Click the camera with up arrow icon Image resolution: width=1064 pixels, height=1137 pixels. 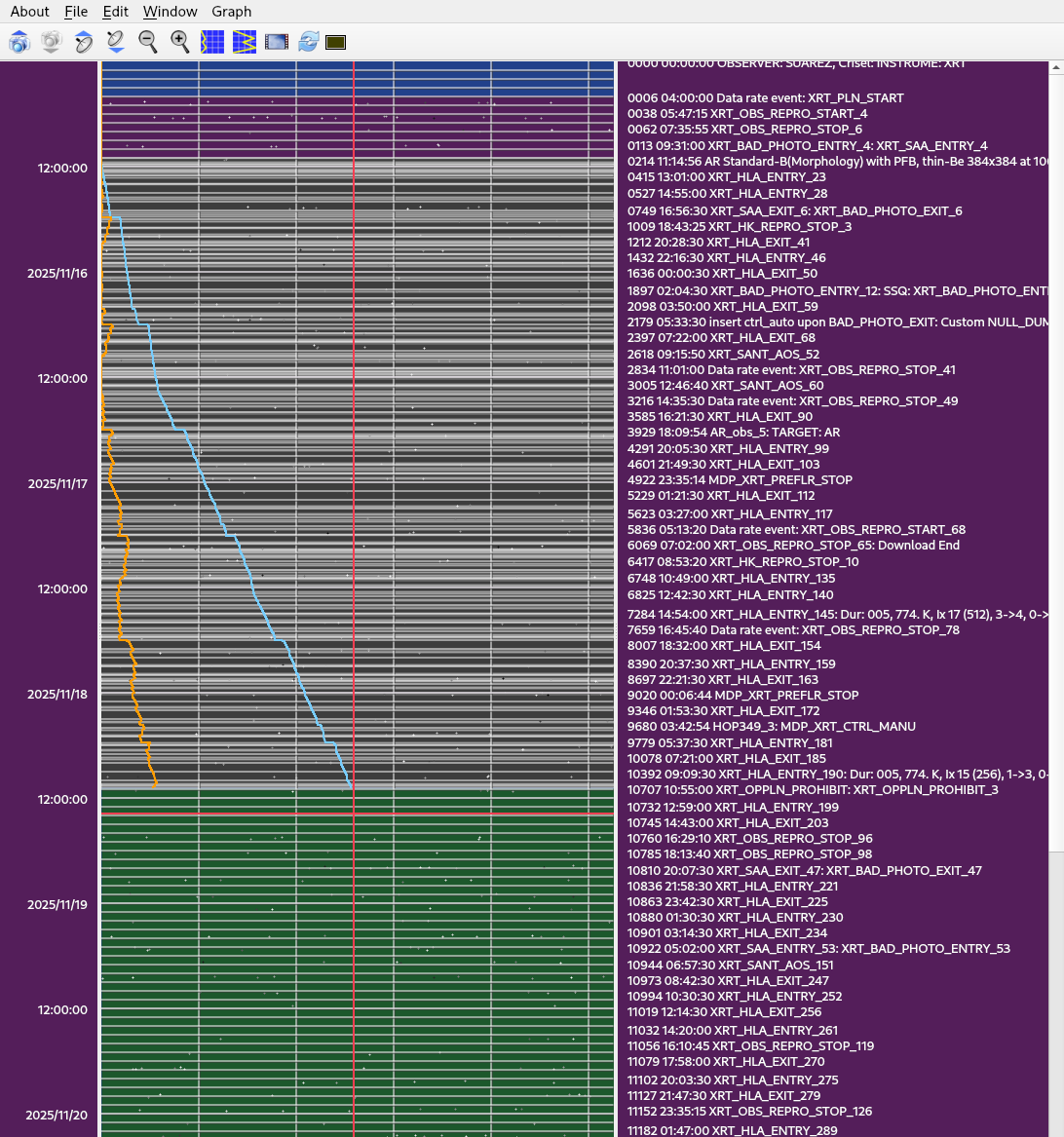19,42
